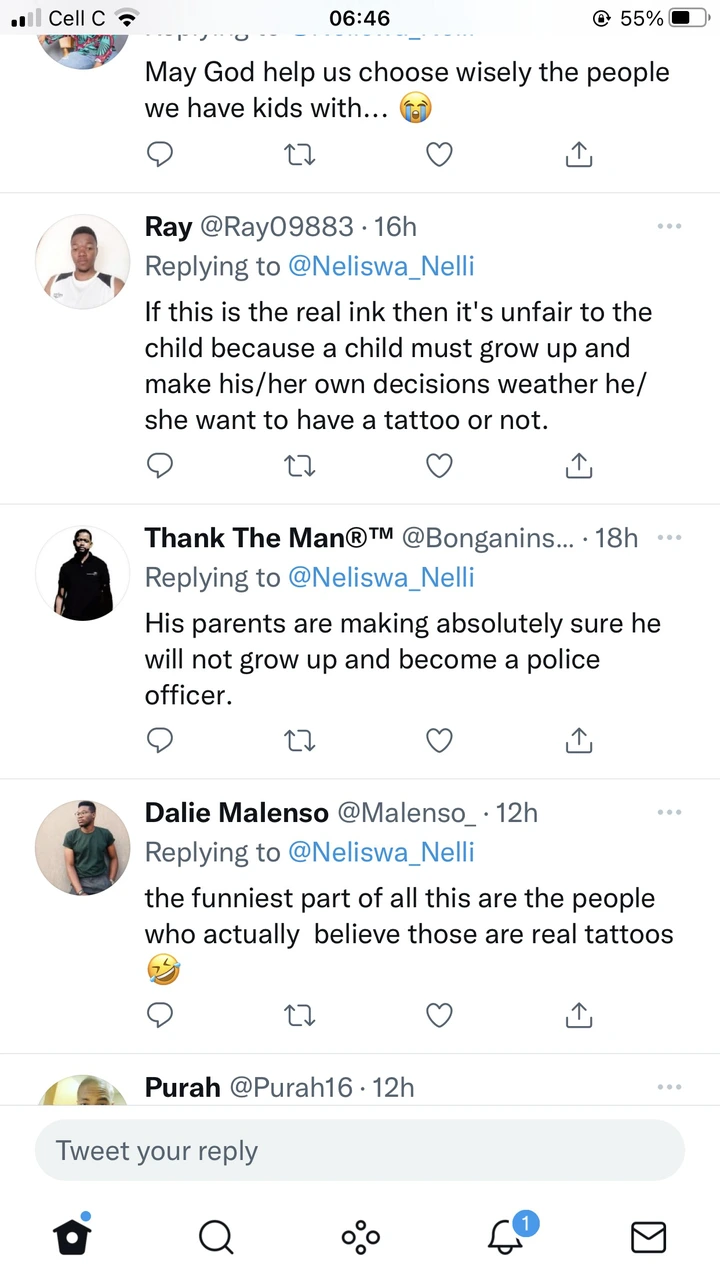Go to the Home tab

(x=72, y=1237)
